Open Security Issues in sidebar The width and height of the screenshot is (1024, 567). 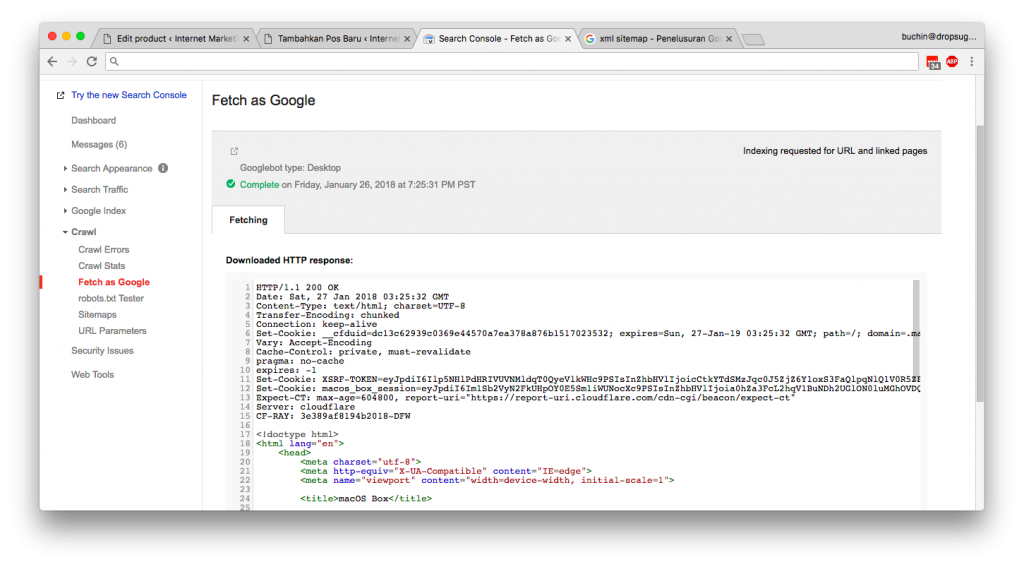(103, 351)
